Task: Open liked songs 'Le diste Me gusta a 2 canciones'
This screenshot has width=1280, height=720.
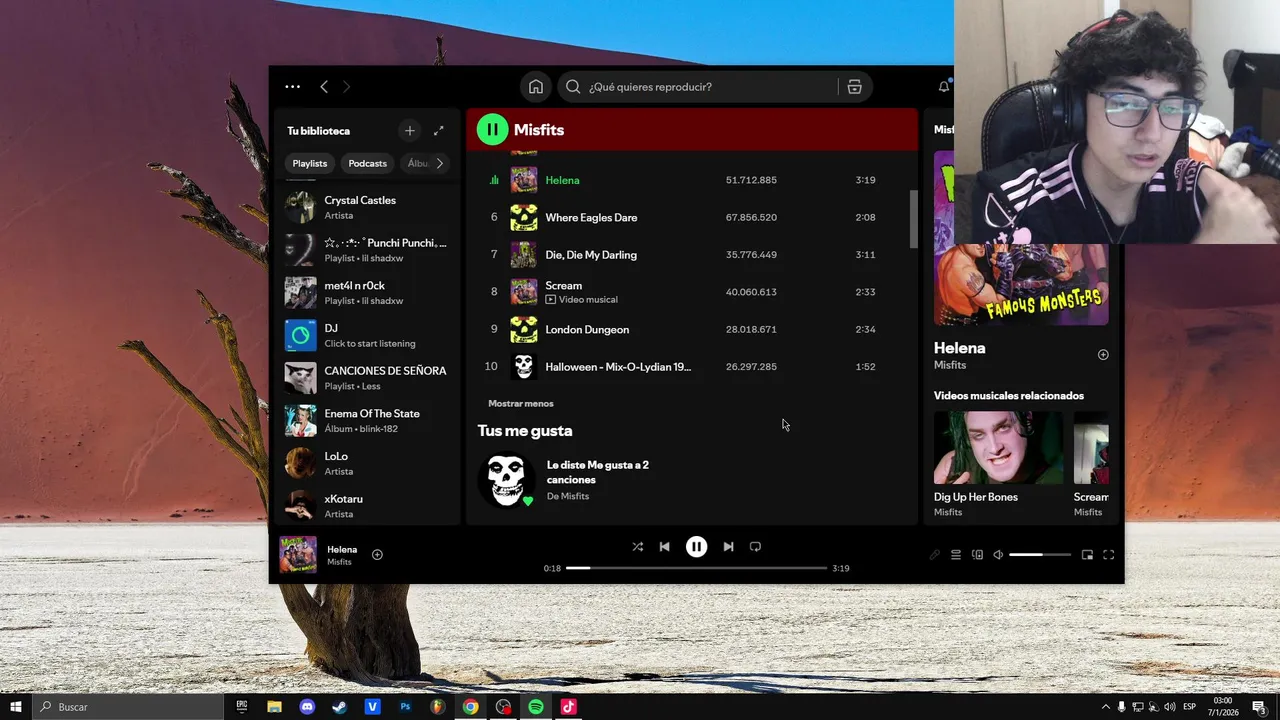Action: tap(598, 472)
